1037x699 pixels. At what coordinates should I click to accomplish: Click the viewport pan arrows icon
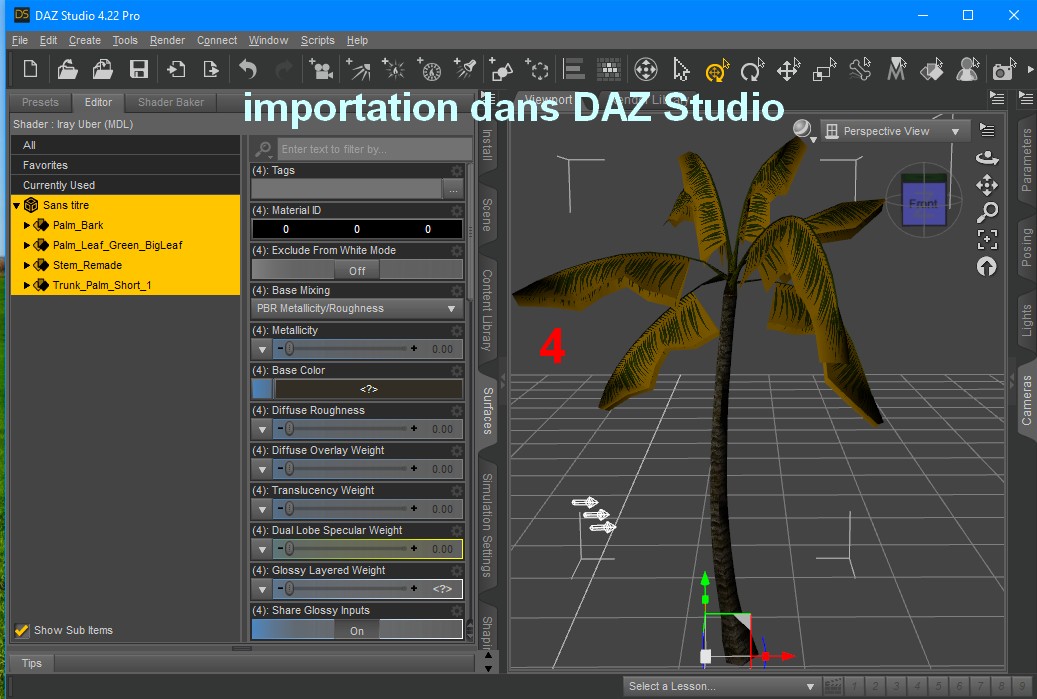pyautogui.click(x=987, y=185)
